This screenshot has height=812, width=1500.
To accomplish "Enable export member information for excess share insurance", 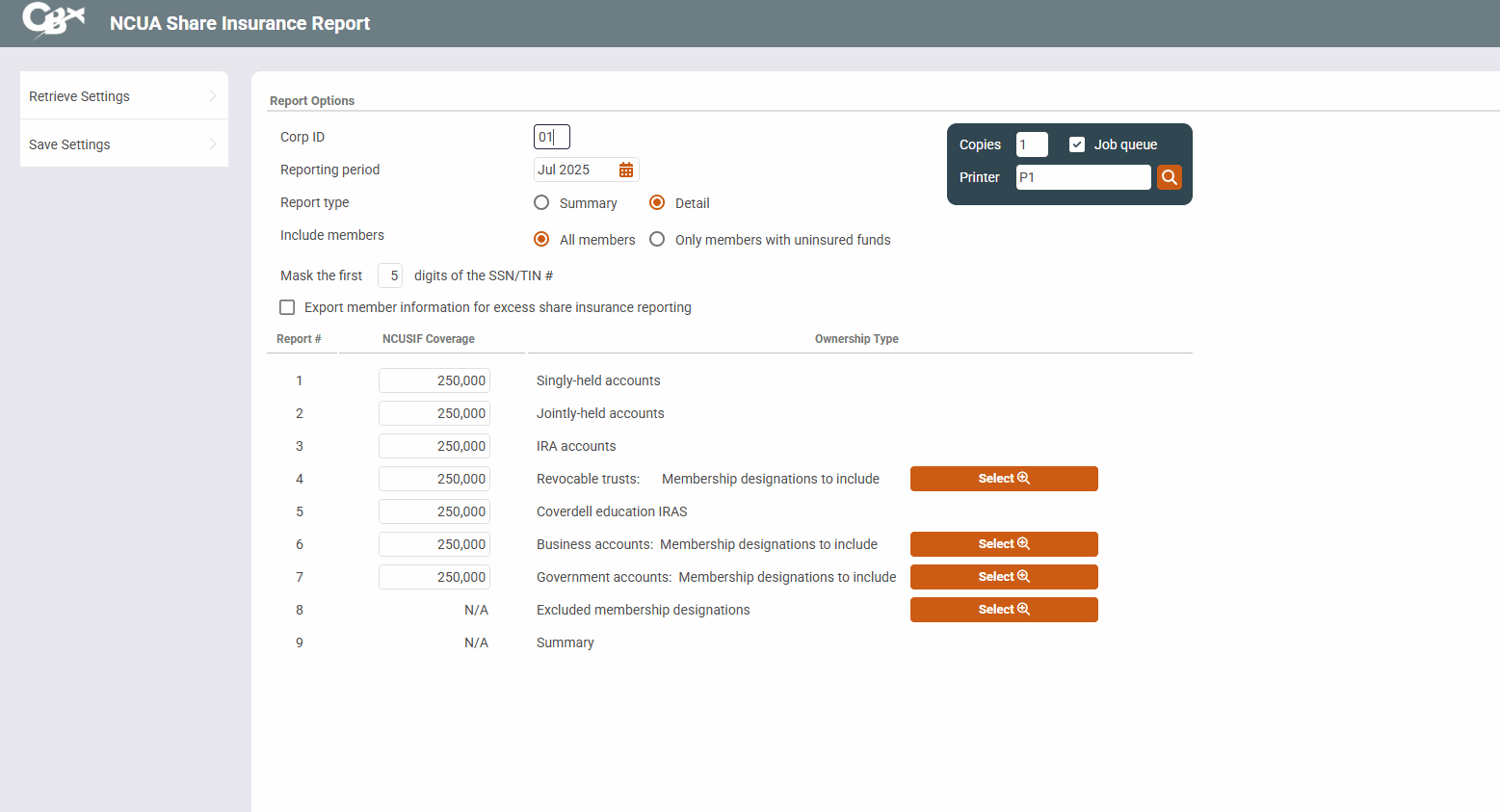I will click(x=287, y=307).
